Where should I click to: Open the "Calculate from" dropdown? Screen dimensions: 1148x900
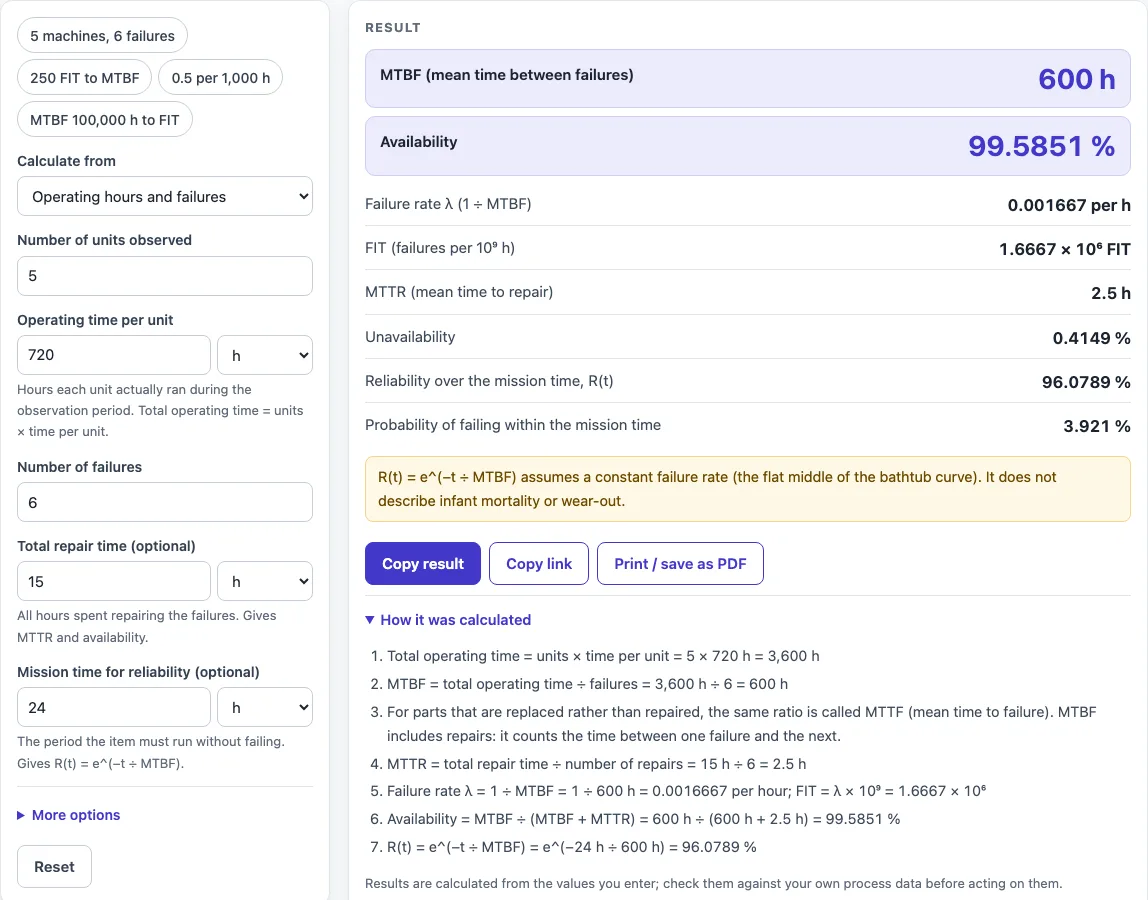(x=165, y=196)
